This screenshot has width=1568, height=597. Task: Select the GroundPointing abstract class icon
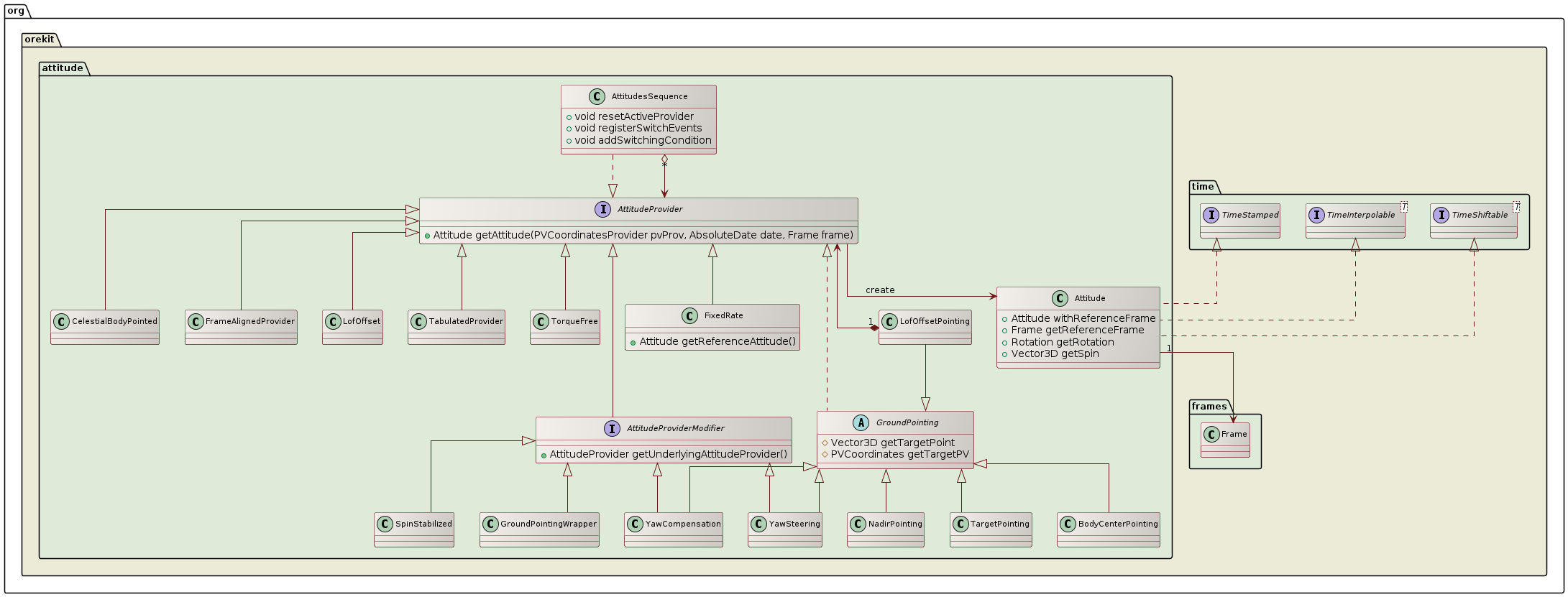861,422
